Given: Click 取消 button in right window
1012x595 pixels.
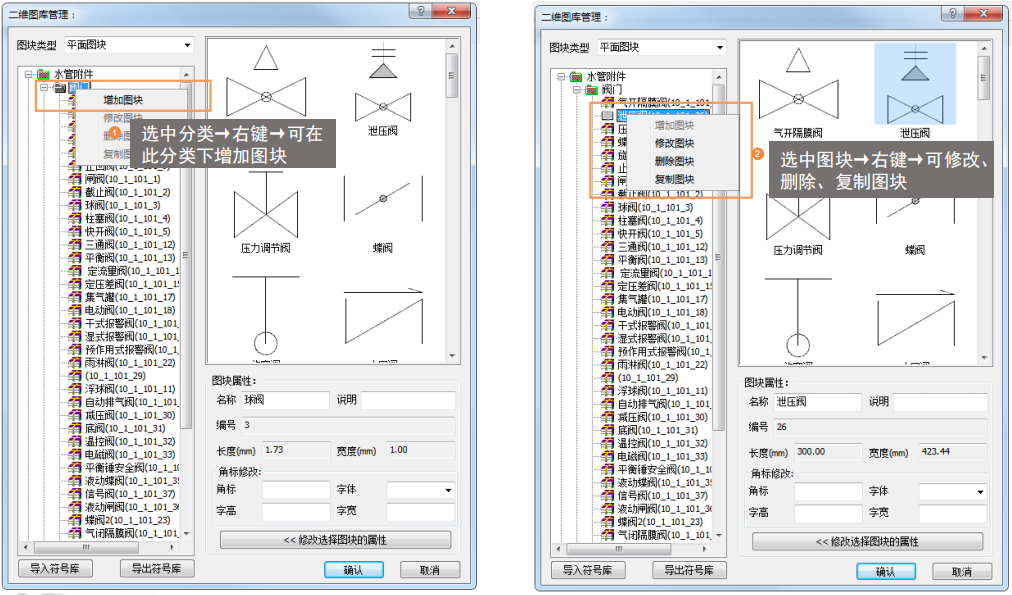Looking at the screenshot, I should (962, 572).
